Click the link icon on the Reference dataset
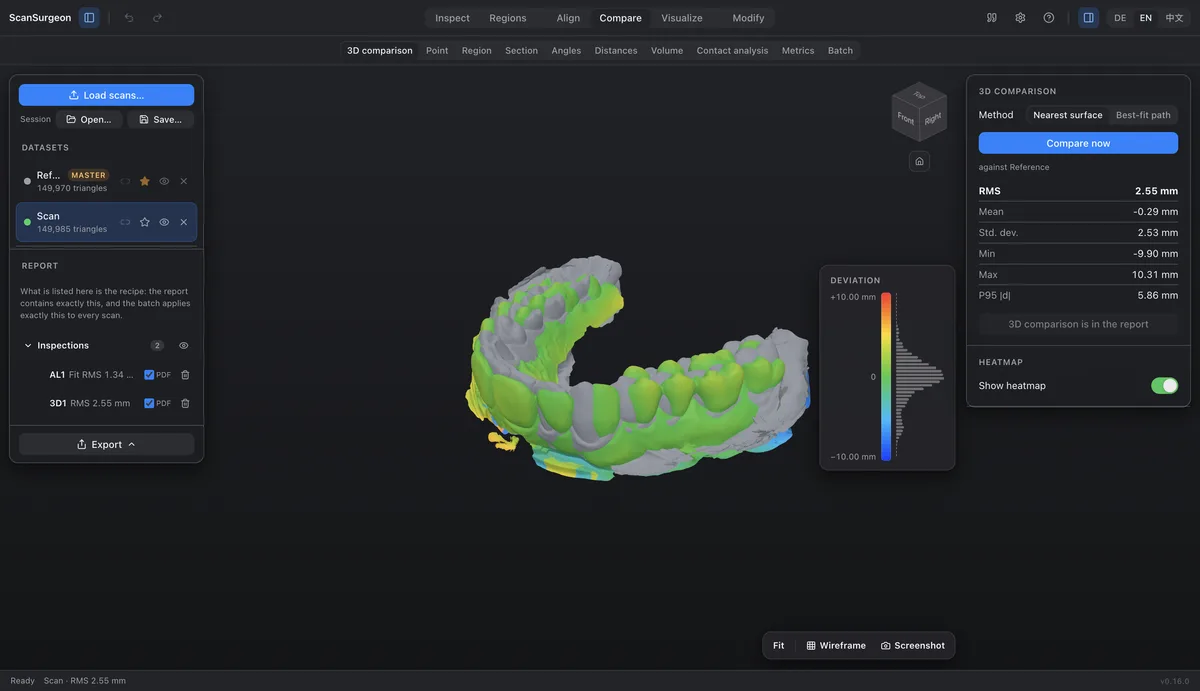 [125, 181]
